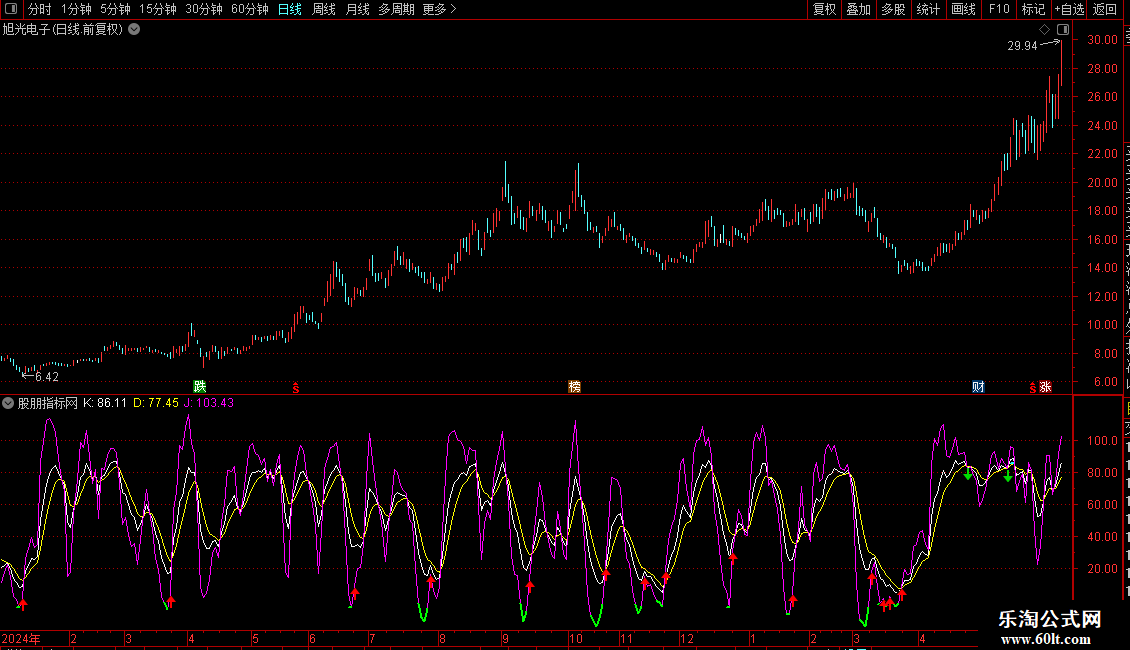Screen dimensions: 1130x650
Task: Click the K: 86.11 indicator value
Action: 105,404
